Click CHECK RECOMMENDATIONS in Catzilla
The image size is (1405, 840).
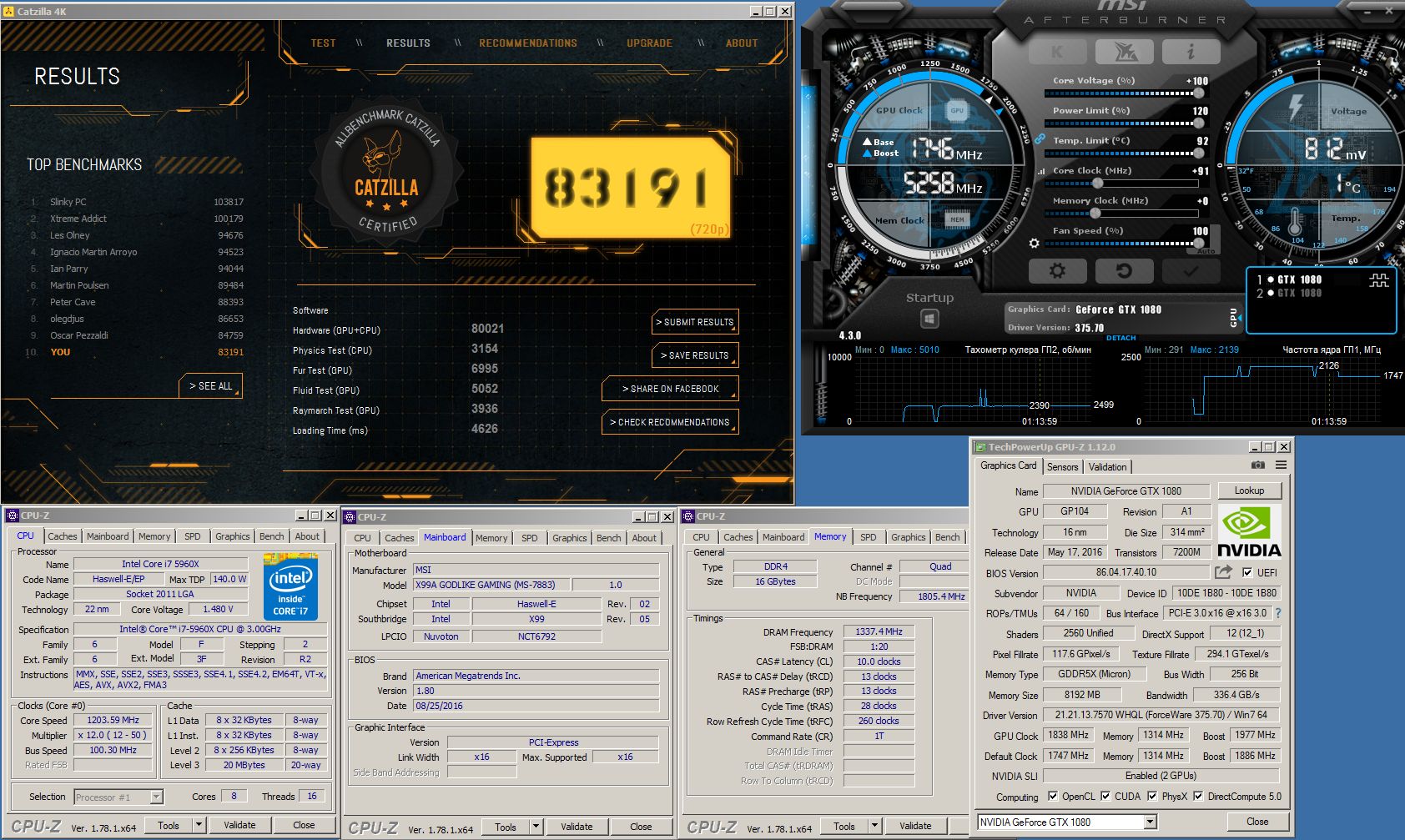click(670, 422)
